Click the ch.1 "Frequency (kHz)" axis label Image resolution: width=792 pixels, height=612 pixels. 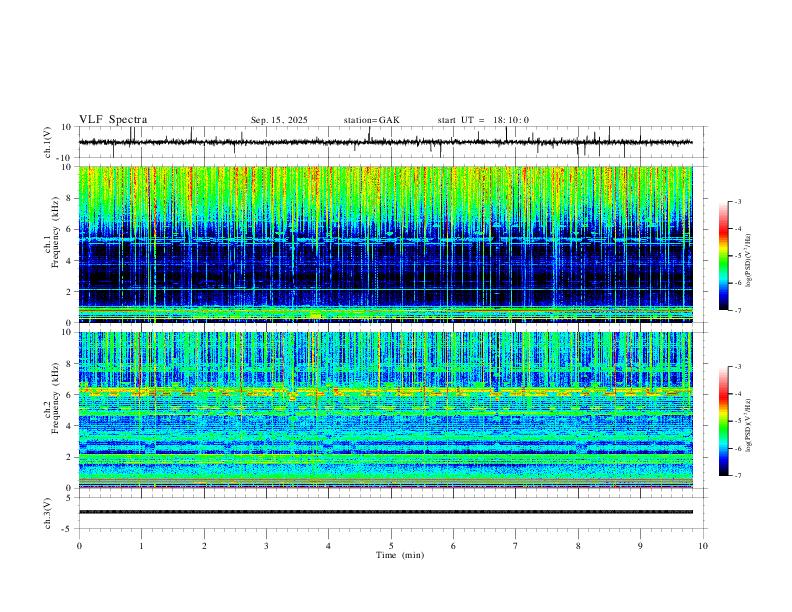55,232
